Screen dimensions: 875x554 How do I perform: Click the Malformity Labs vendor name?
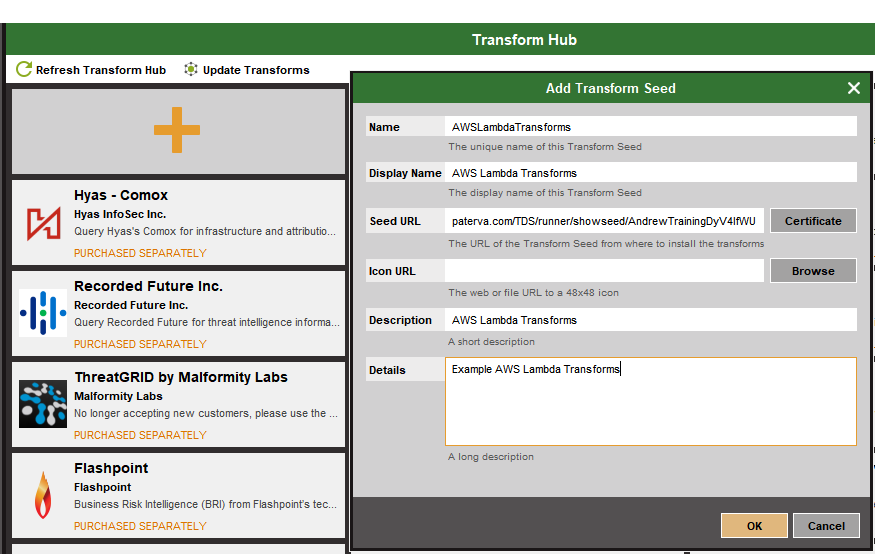(118, 396)
